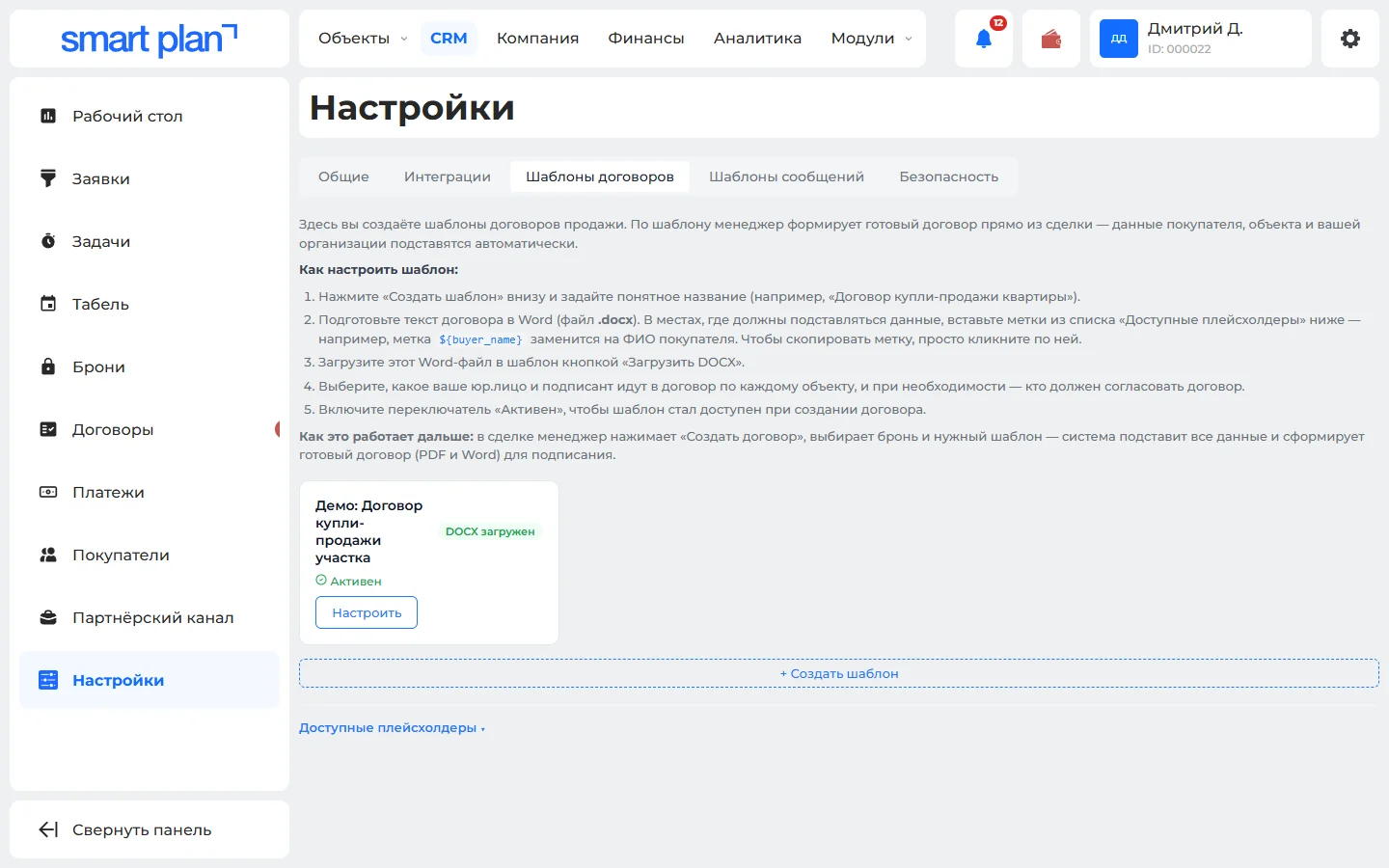
Task: Open the CRM menu section
Action: pyautogui.click(x=449, y=39)
